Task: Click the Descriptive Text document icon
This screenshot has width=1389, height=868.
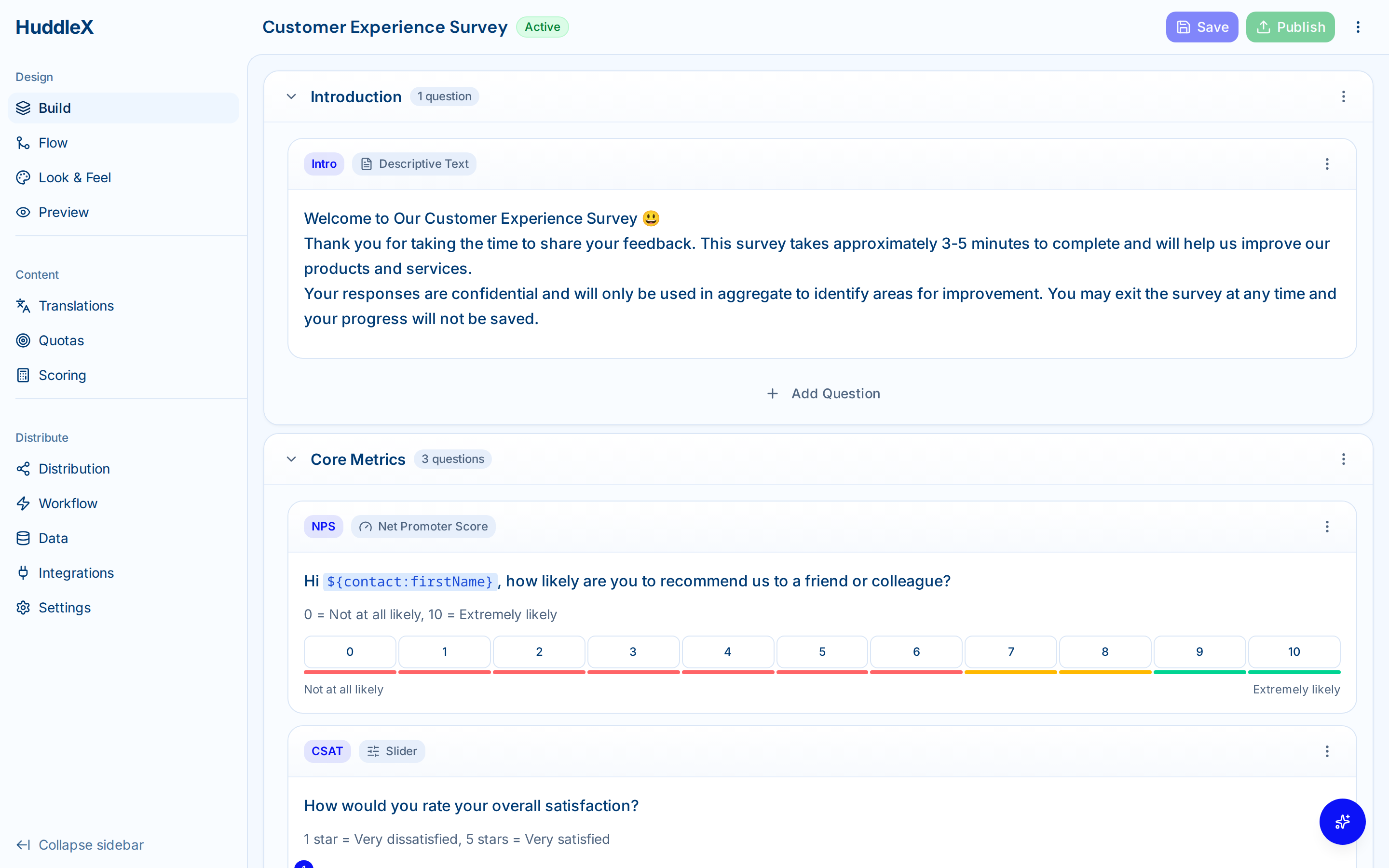Action: click(366, 164)
